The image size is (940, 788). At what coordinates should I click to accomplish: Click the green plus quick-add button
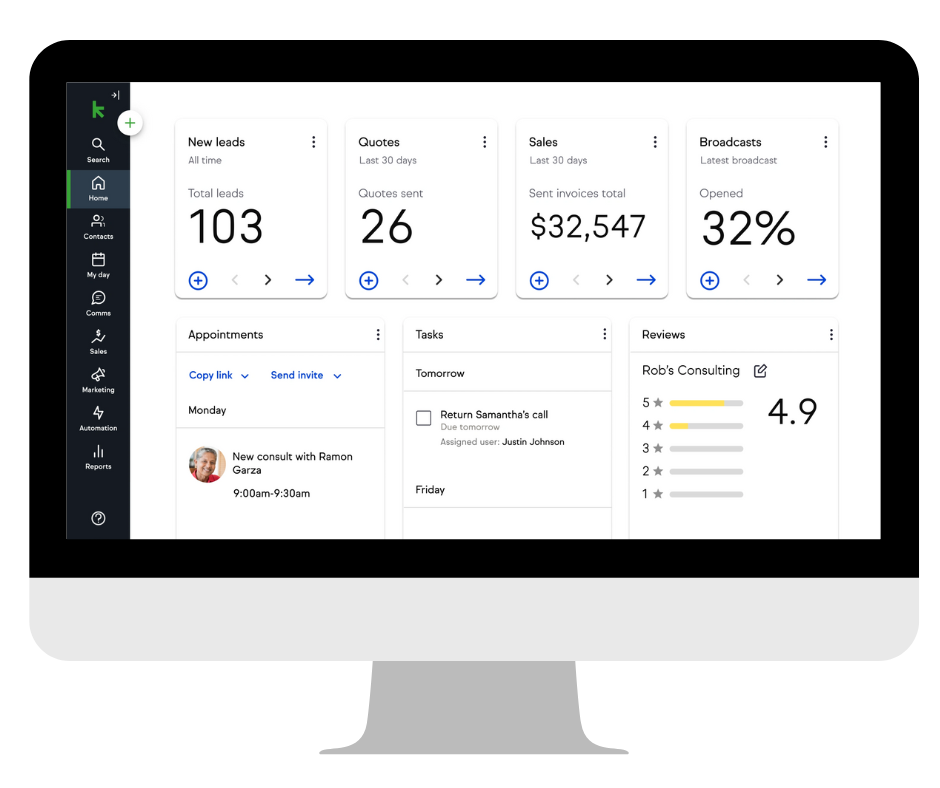[130, 123]
